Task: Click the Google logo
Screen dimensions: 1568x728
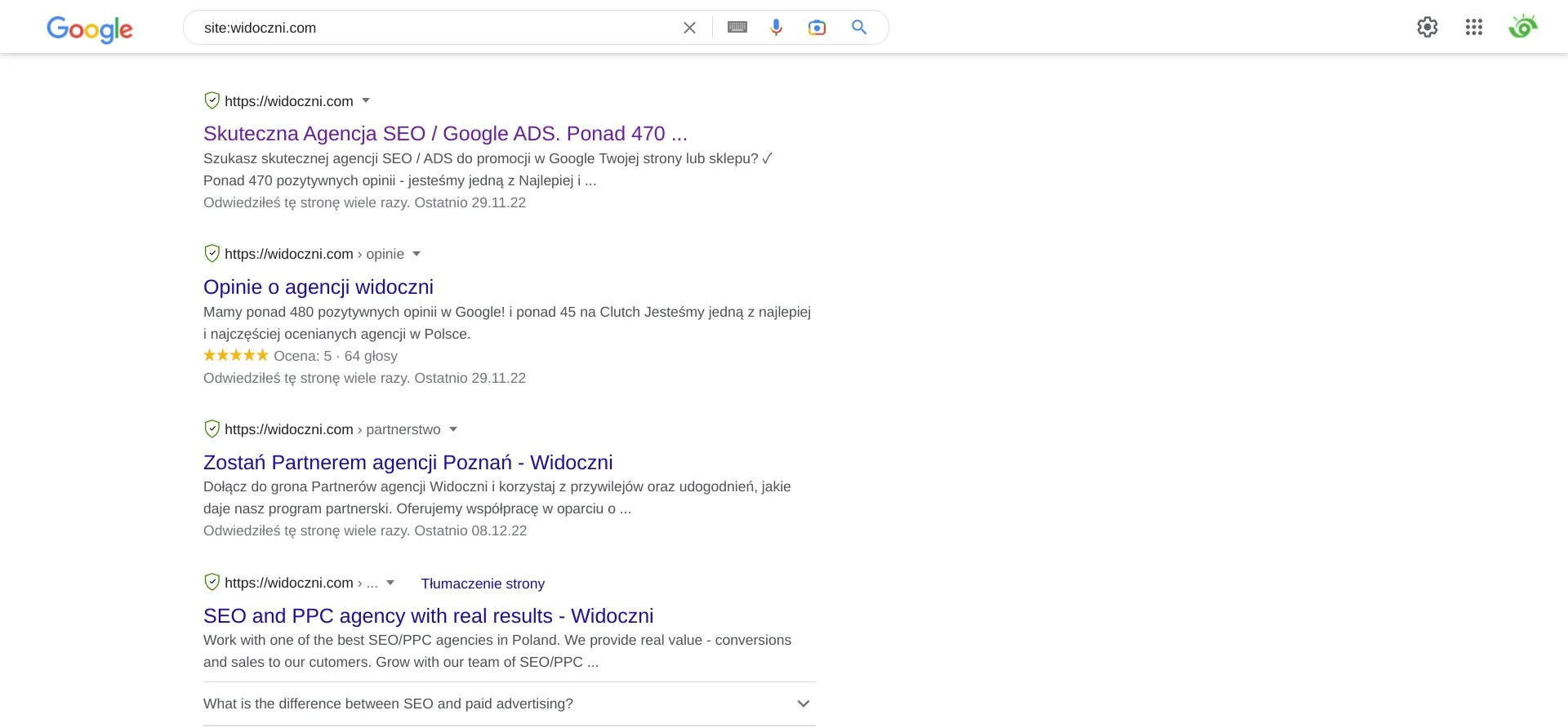Action: pyautogui.click(x=90, y=29)
